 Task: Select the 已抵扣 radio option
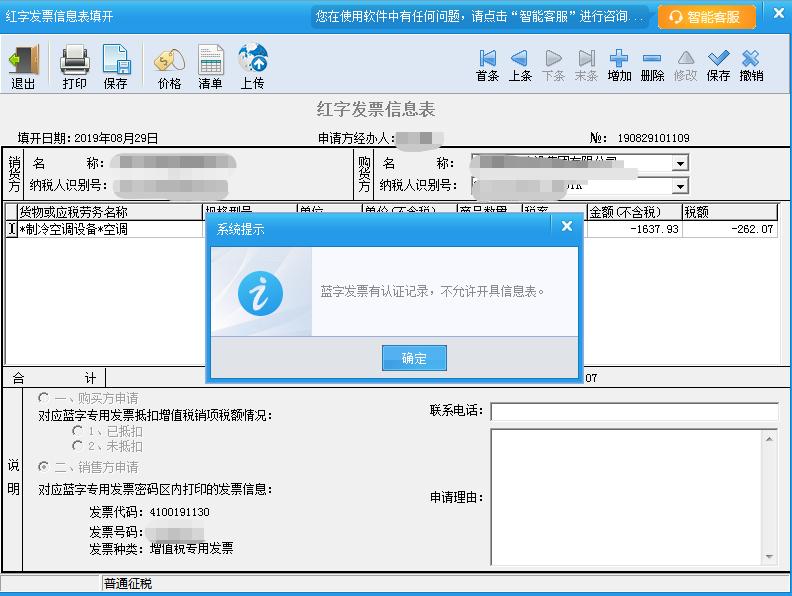(x=77, y=431)
